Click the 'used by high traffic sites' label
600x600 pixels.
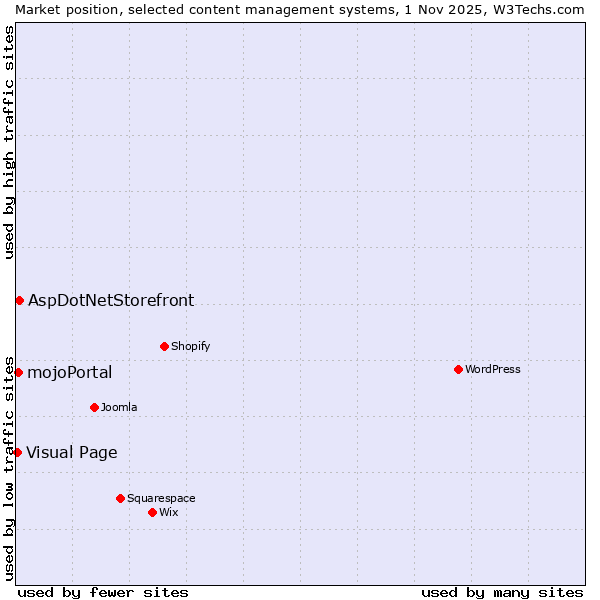pyautogui.click(x=9, y=141)
